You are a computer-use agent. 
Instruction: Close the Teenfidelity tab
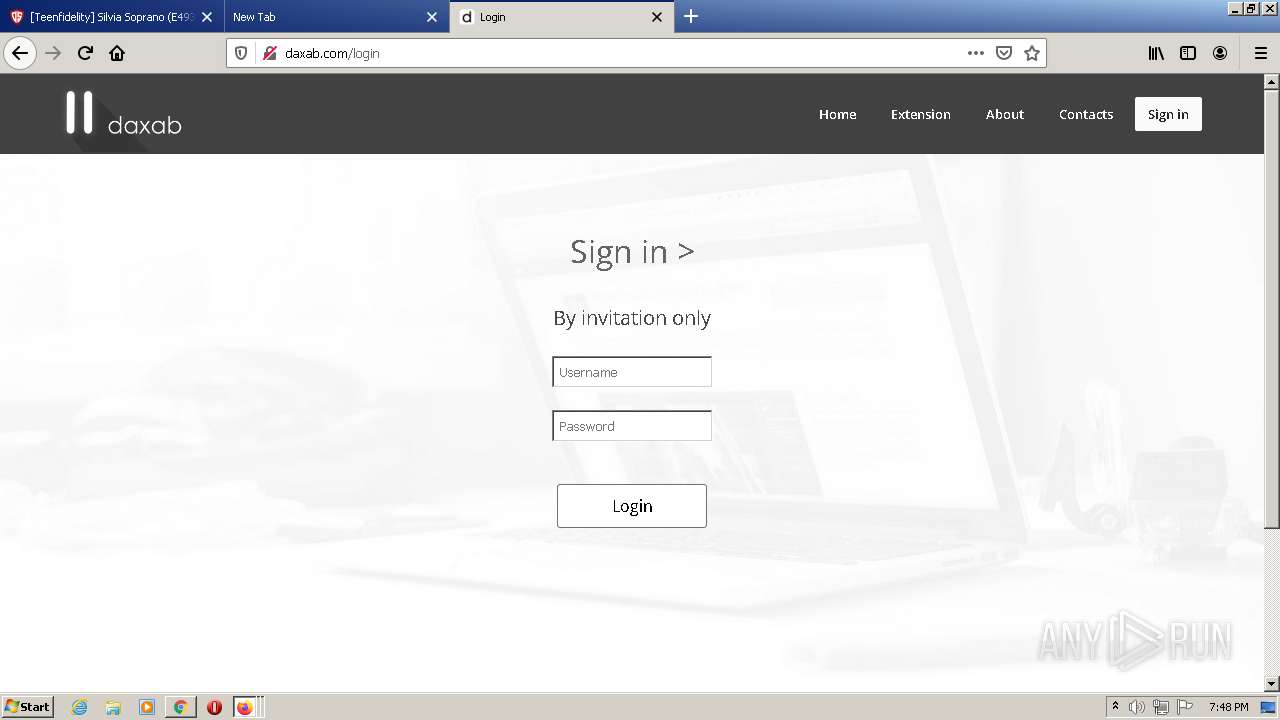(207, 17)
